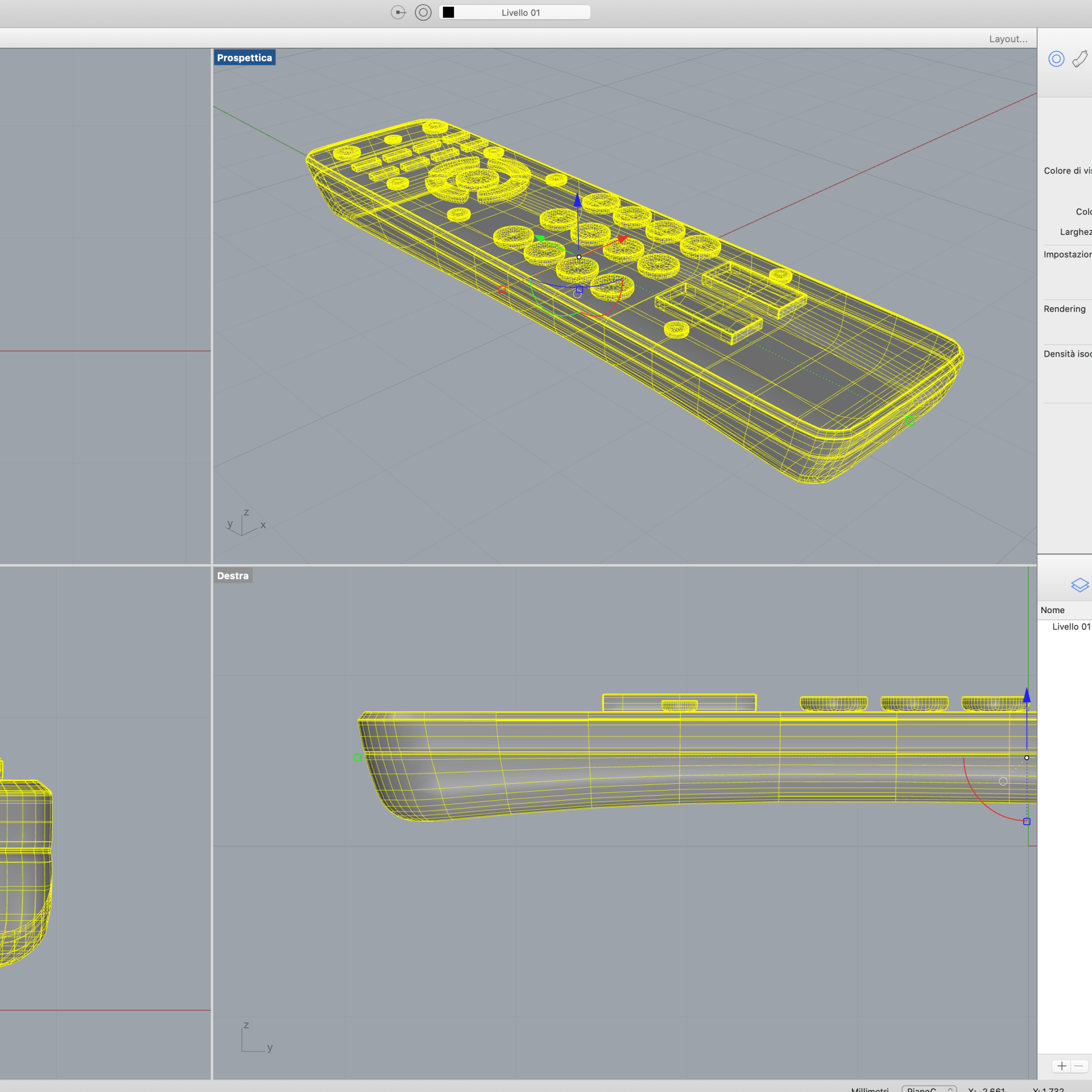Click the gumball red X arrow in Prospettica
The width and height of the screenshot is (1092, 1092).
tap(623, 239)
